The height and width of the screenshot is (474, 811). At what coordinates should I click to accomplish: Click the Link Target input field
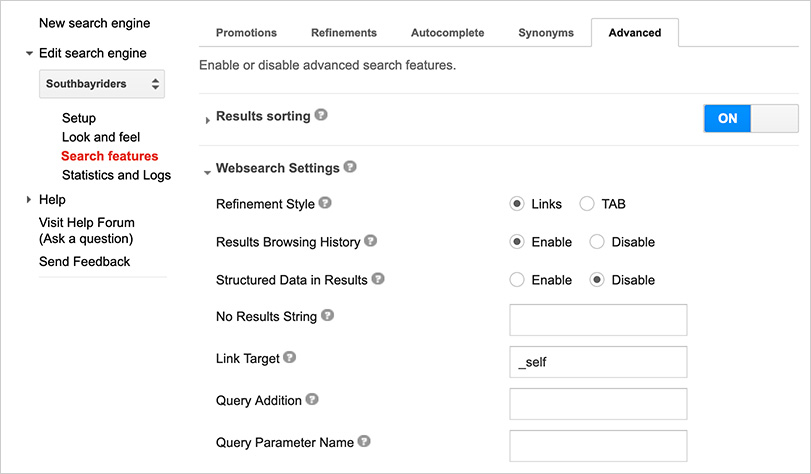tap(598, 362)
